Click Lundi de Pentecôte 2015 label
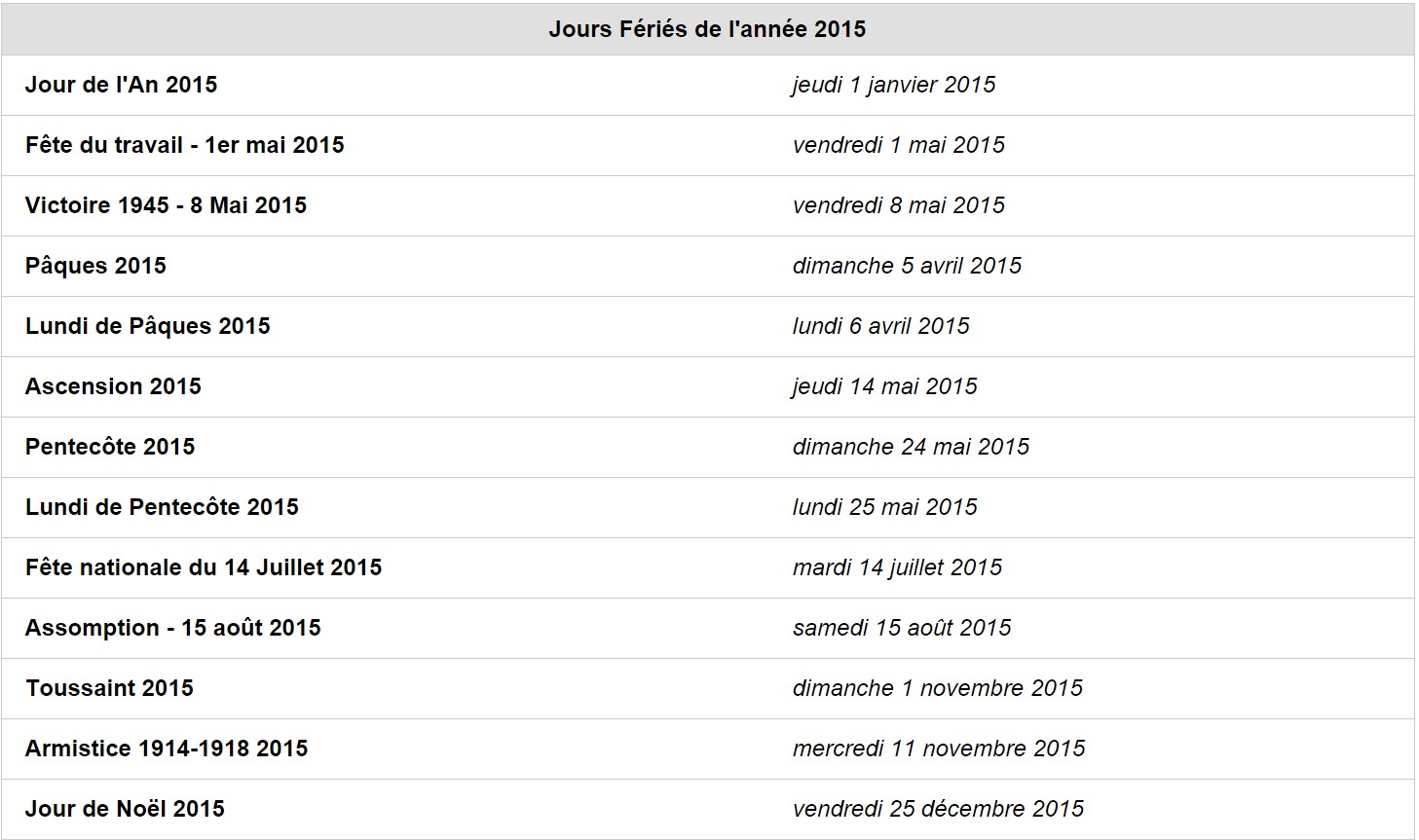Screen dimensions: 1419x840 [x=163, y=507]
